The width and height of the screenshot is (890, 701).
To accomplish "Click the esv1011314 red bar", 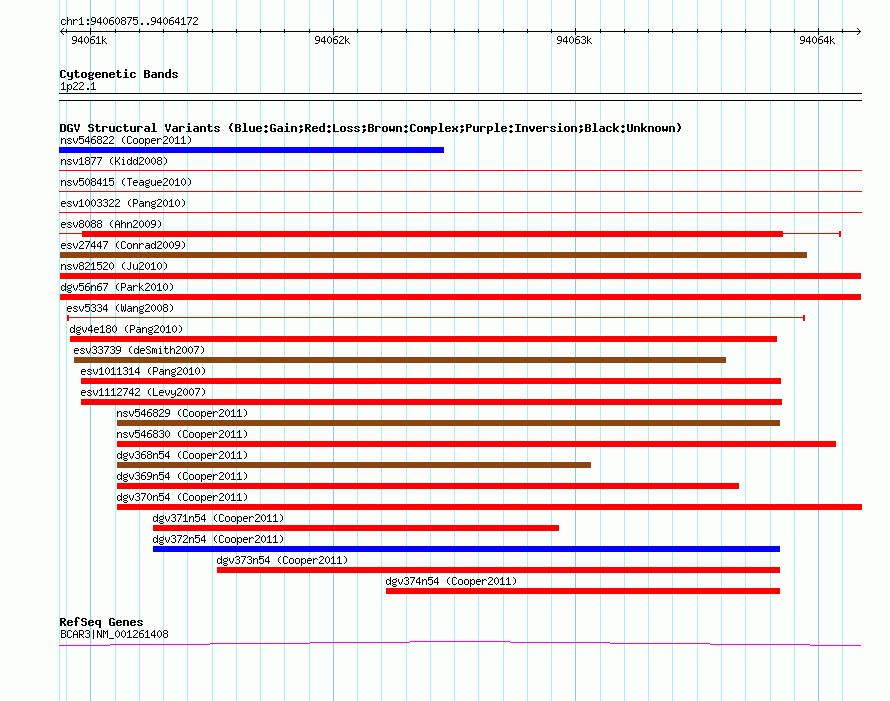I will tap(431, 381).
